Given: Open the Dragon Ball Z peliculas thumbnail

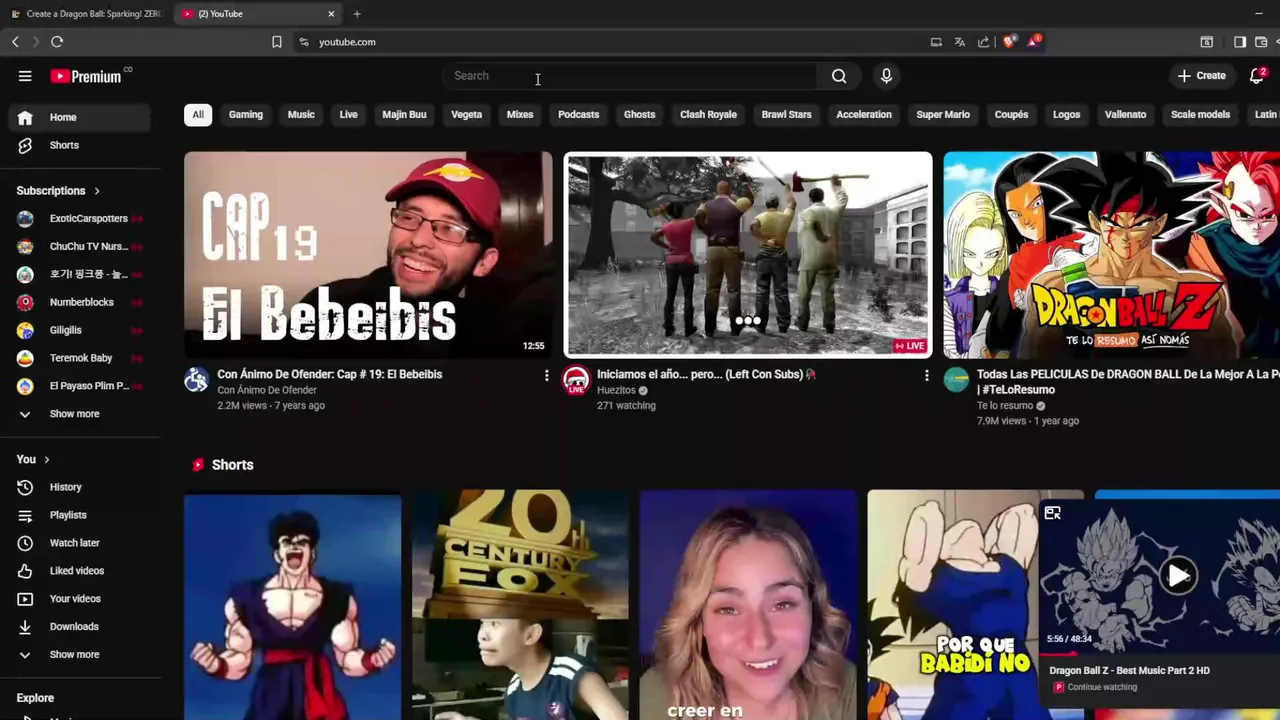Looking at the screenshot, I should pyautogui.click(x=1112, y=254).
